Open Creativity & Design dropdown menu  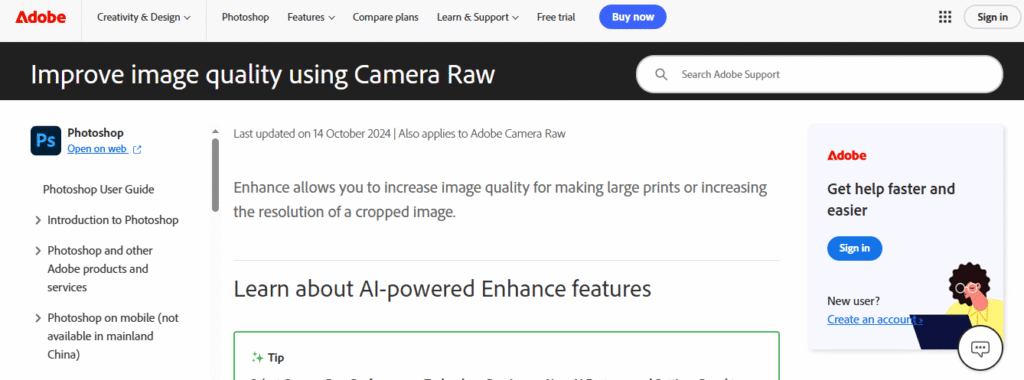tap(144, 18)
